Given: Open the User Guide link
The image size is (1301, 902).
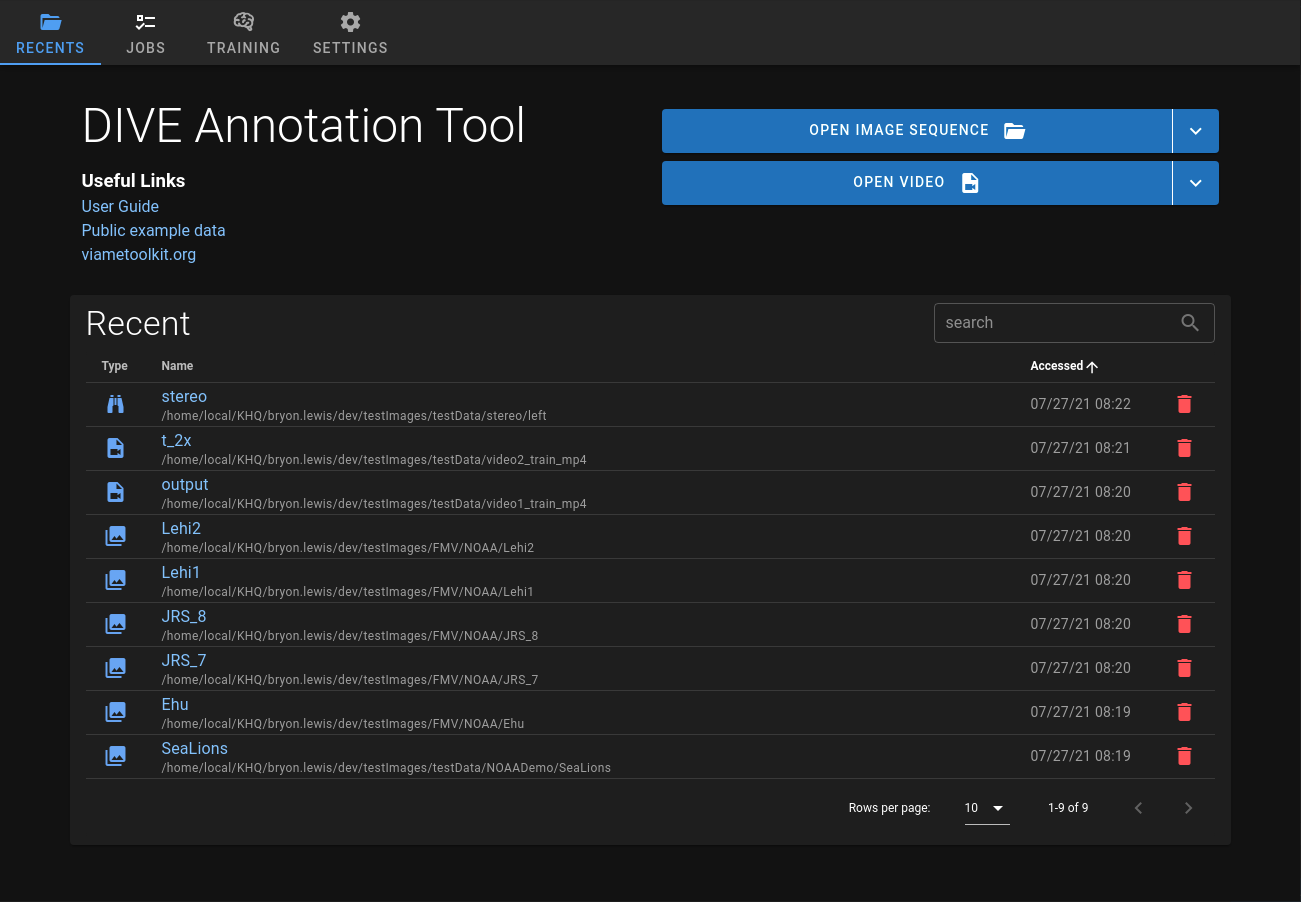Looking at the screenshot, I should (x=120, y=206).
